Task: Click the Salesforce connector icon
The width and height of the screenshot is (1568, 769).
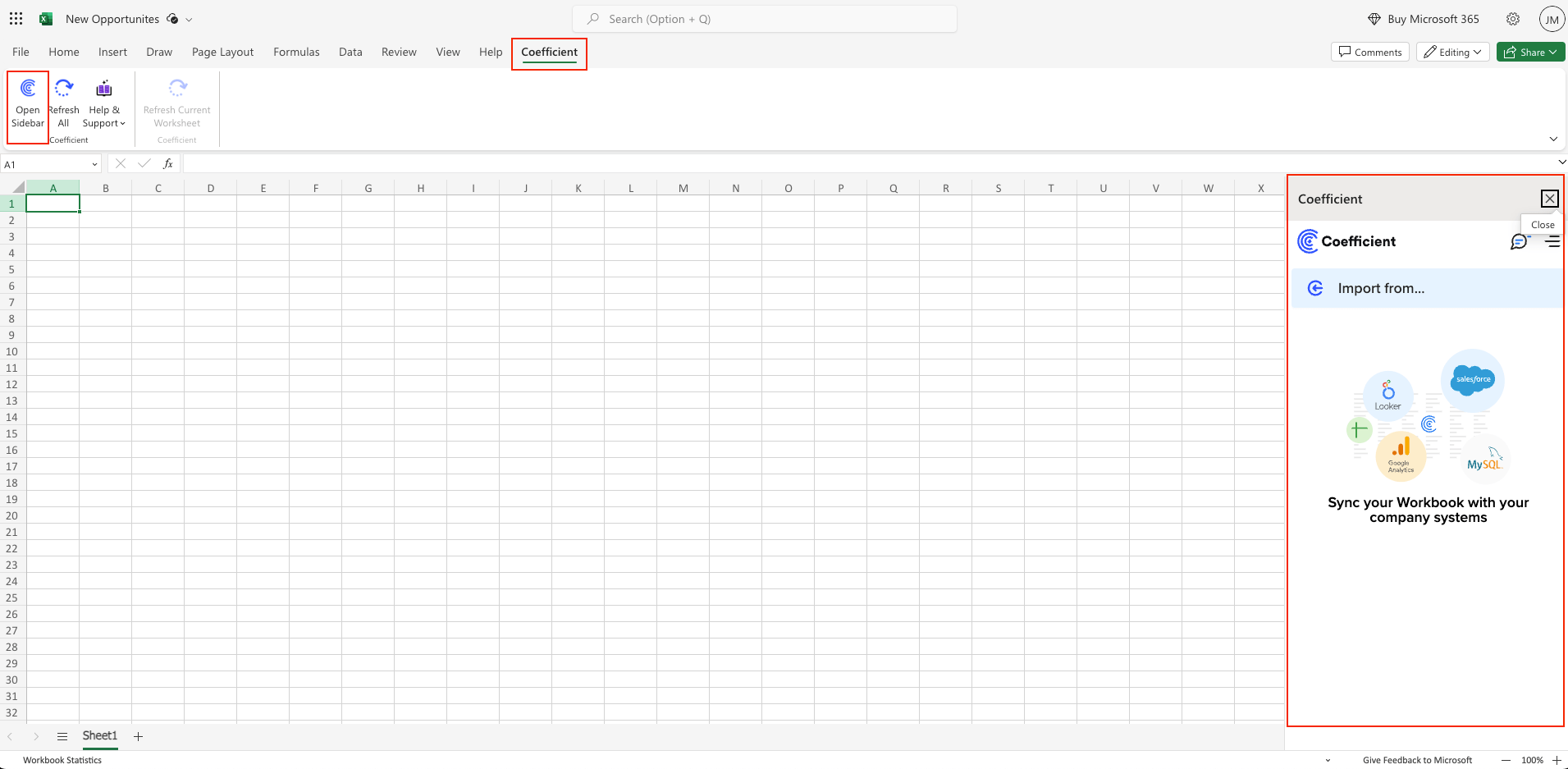Action: pos(1473,380)
